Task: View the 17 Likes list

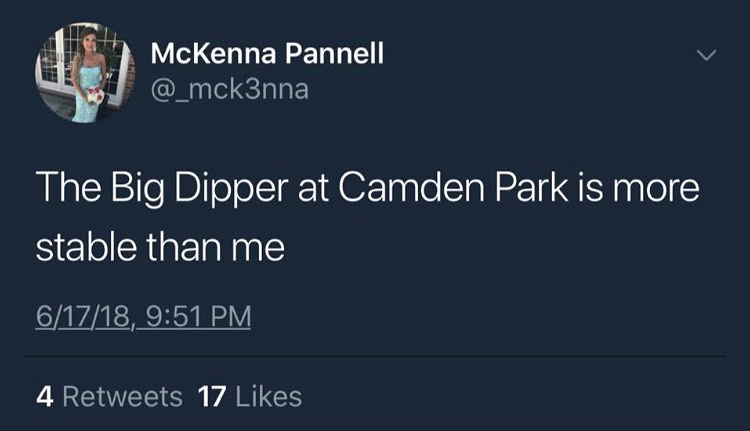Action: [250, 397]
